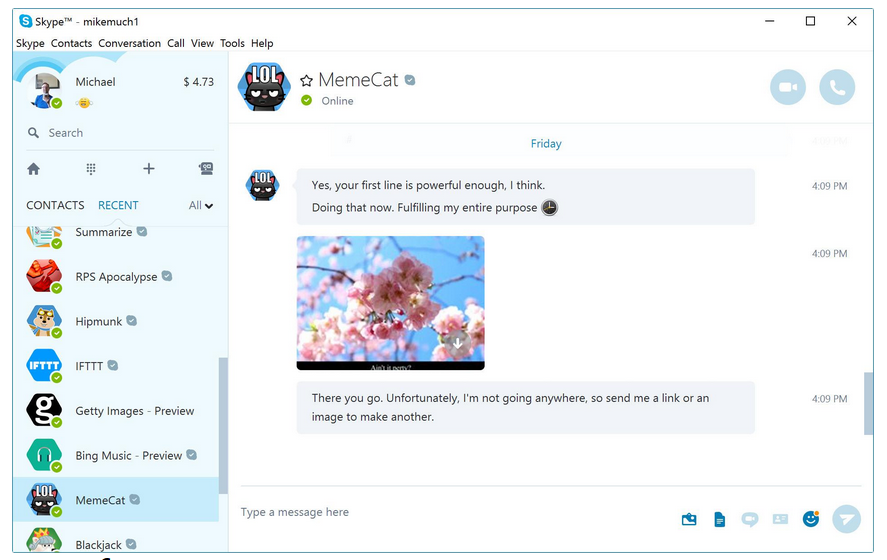This screenshot has height=560, width=887.
Task: Download the cherry blossom image arrow
Action: pyautogui.click(x=457, y=343)
